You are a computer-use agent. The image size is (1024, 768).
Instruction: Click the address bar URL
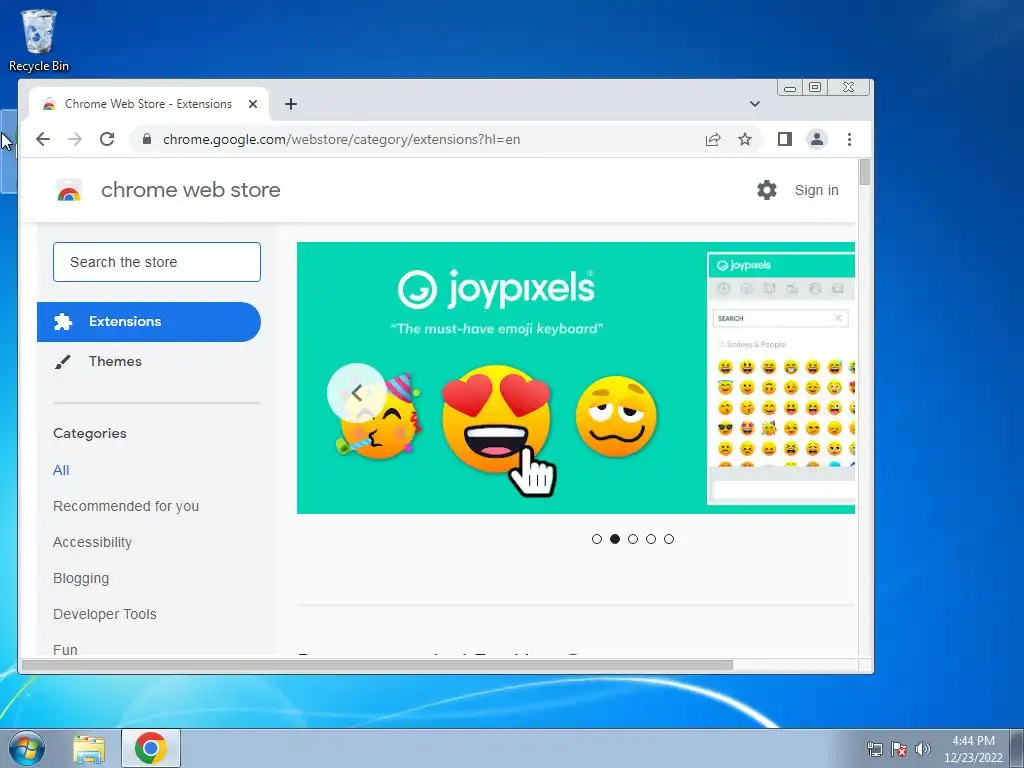(342, 139)
